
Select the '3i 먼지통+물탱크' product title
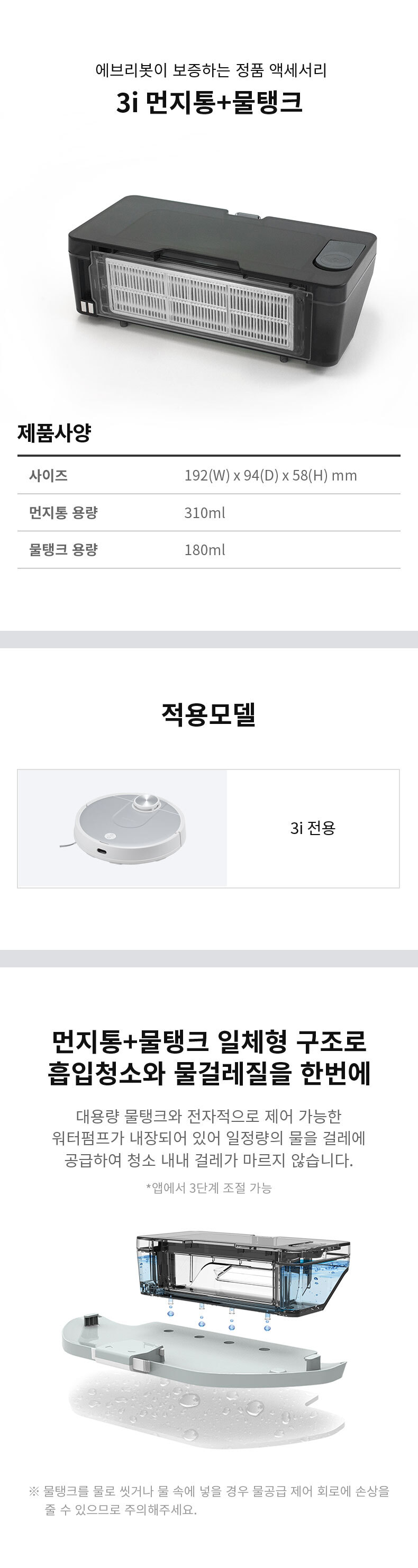tap(208, 103)
